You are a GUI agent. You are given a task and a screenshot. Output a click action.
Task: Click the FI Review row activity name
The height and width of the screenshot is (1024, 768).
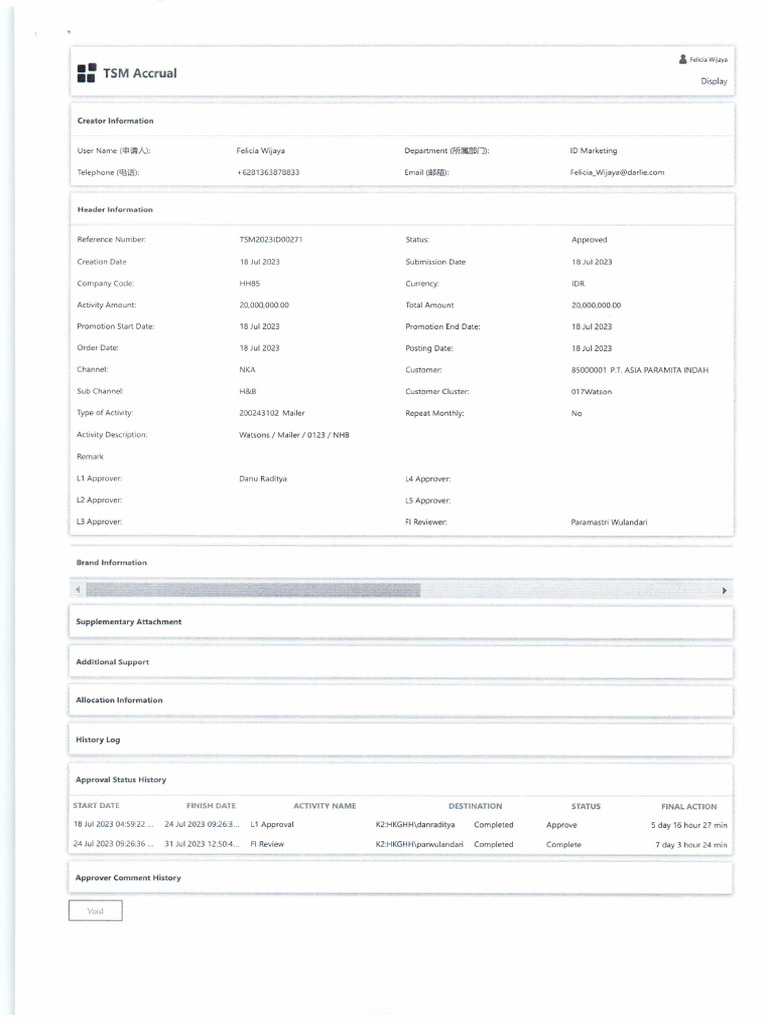click(x=267, y=844)
